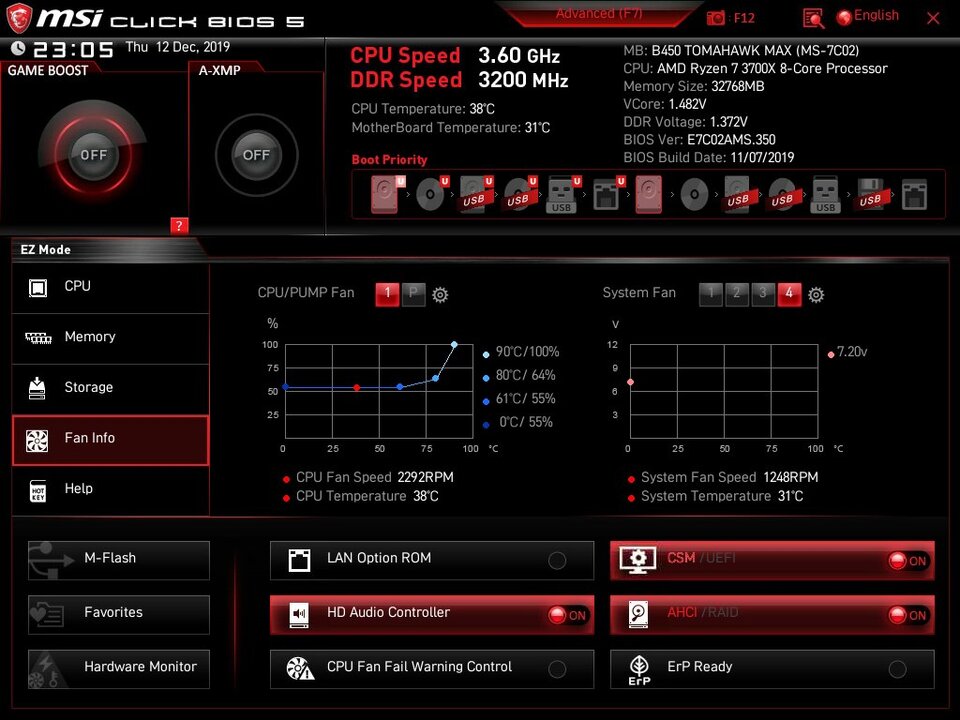
Task: Click the 23:05 system time display
Action: tap(73, 49)
